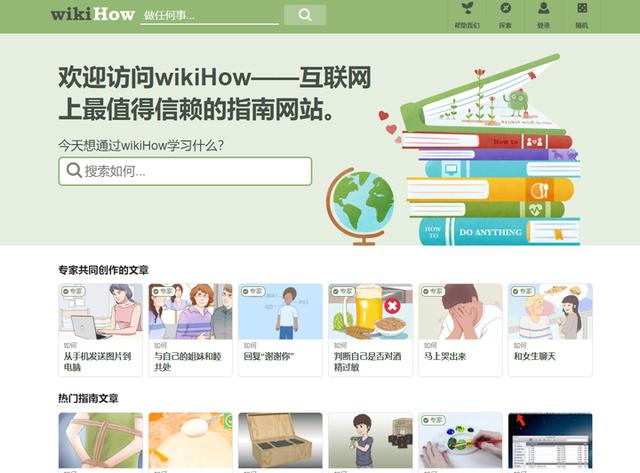The width and height of the screenshot is (640, 473).
Task: Click the 随机 label in the header
Action: [582, 25]
